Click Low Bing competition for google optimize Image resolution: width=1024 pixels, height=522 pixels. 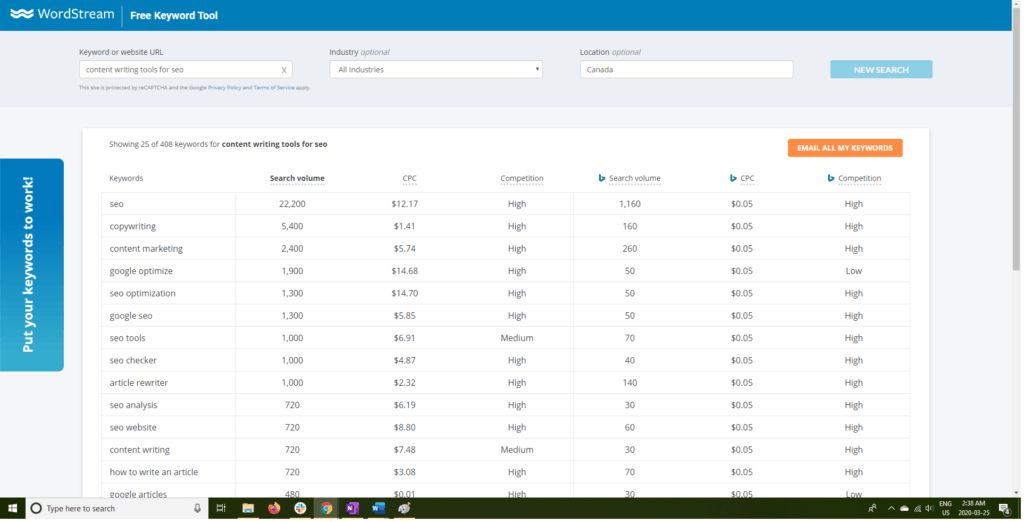[856, 271]
